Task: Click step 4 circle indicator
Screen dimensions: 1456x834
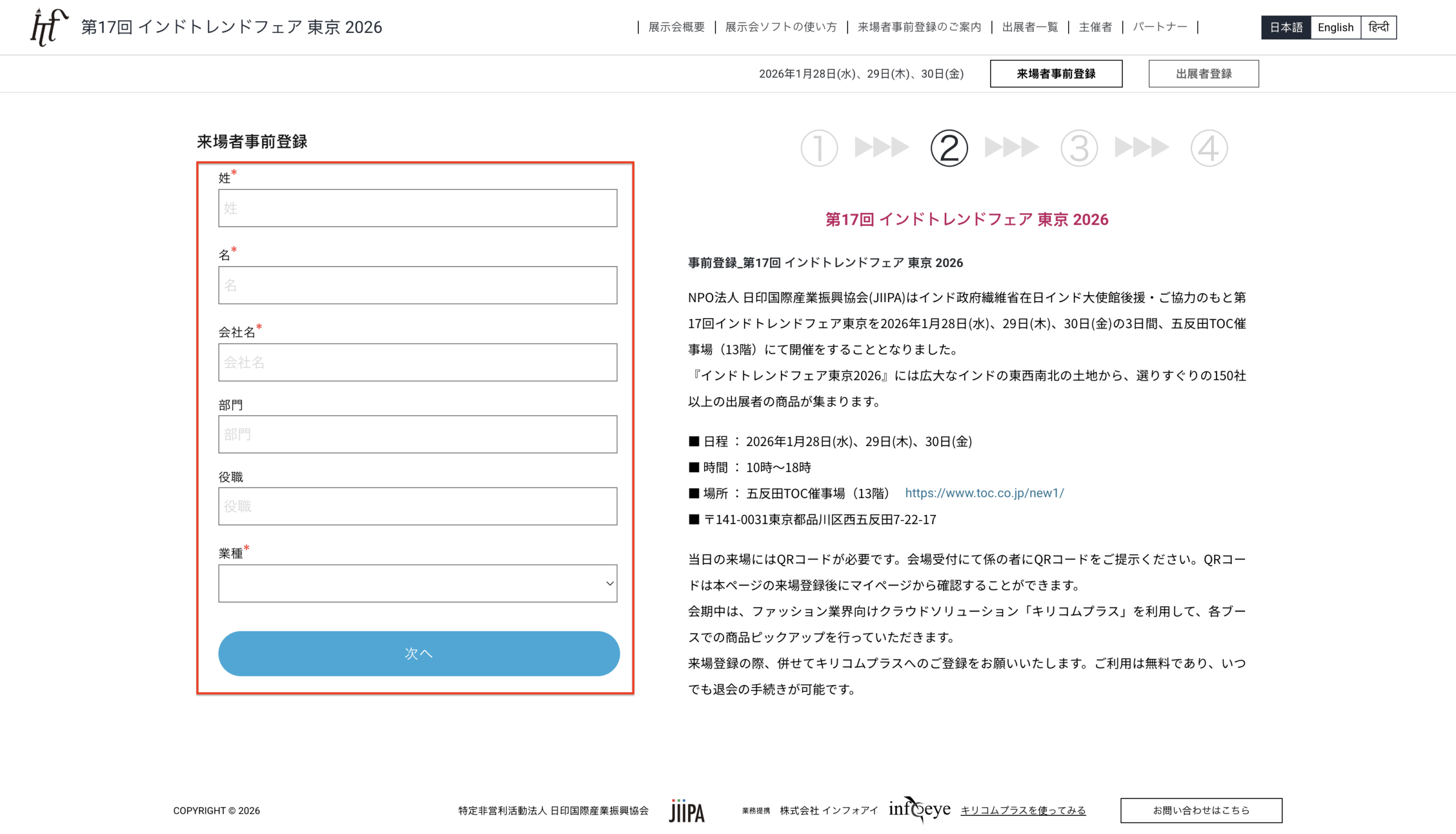Action: (x=1209, y=148)
